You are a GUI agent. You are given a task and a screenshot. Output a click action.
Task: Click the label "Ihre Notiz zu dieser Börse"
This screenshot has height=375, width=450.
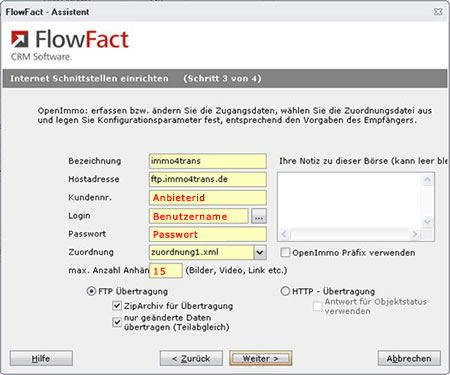point(334,161)
